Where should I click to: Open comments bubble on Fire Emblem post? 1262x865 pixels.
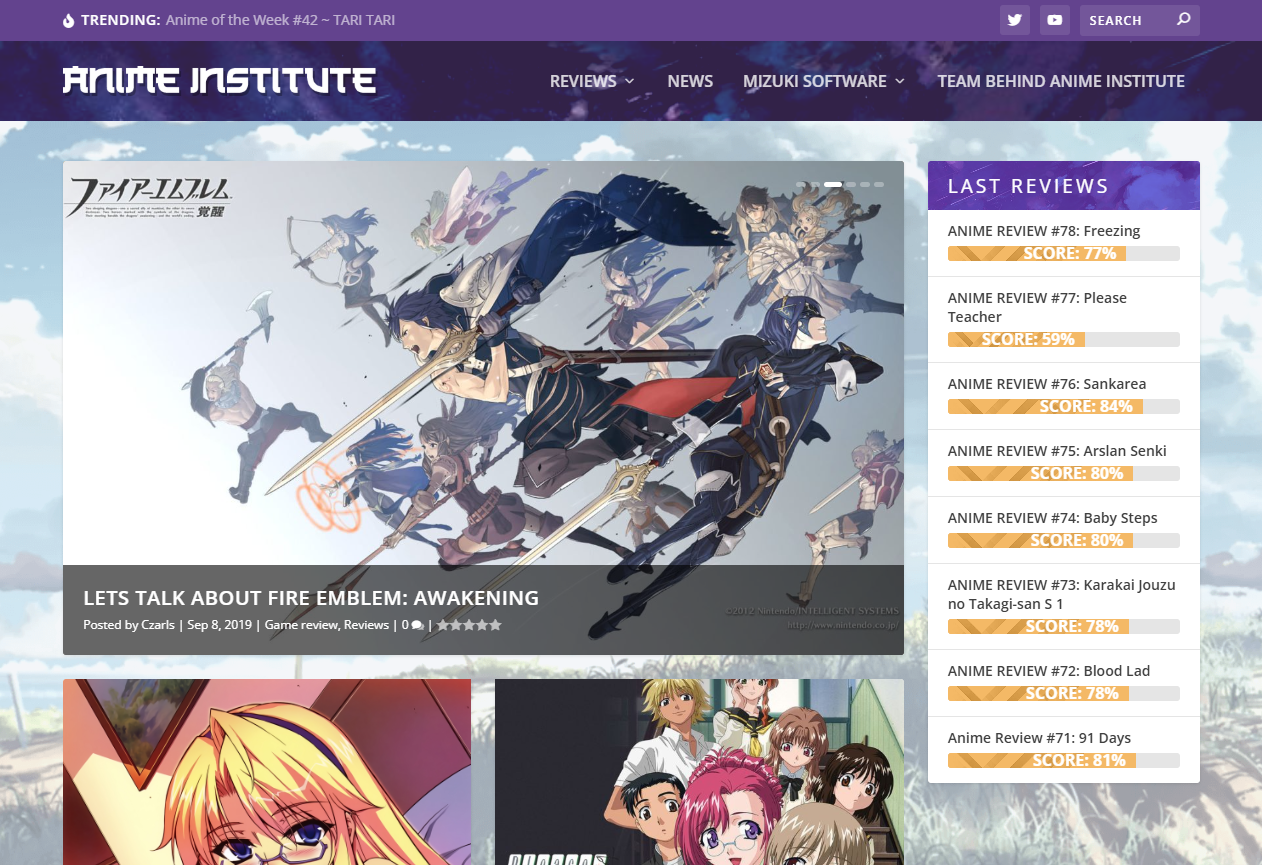click(412, 625)
